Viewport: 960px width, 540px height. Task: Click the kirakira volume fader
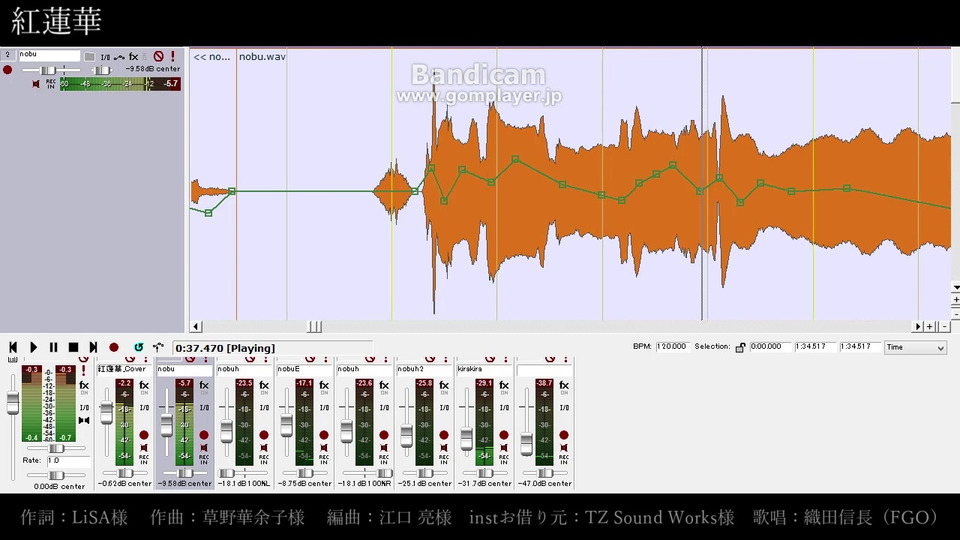(x=467, y=438)
